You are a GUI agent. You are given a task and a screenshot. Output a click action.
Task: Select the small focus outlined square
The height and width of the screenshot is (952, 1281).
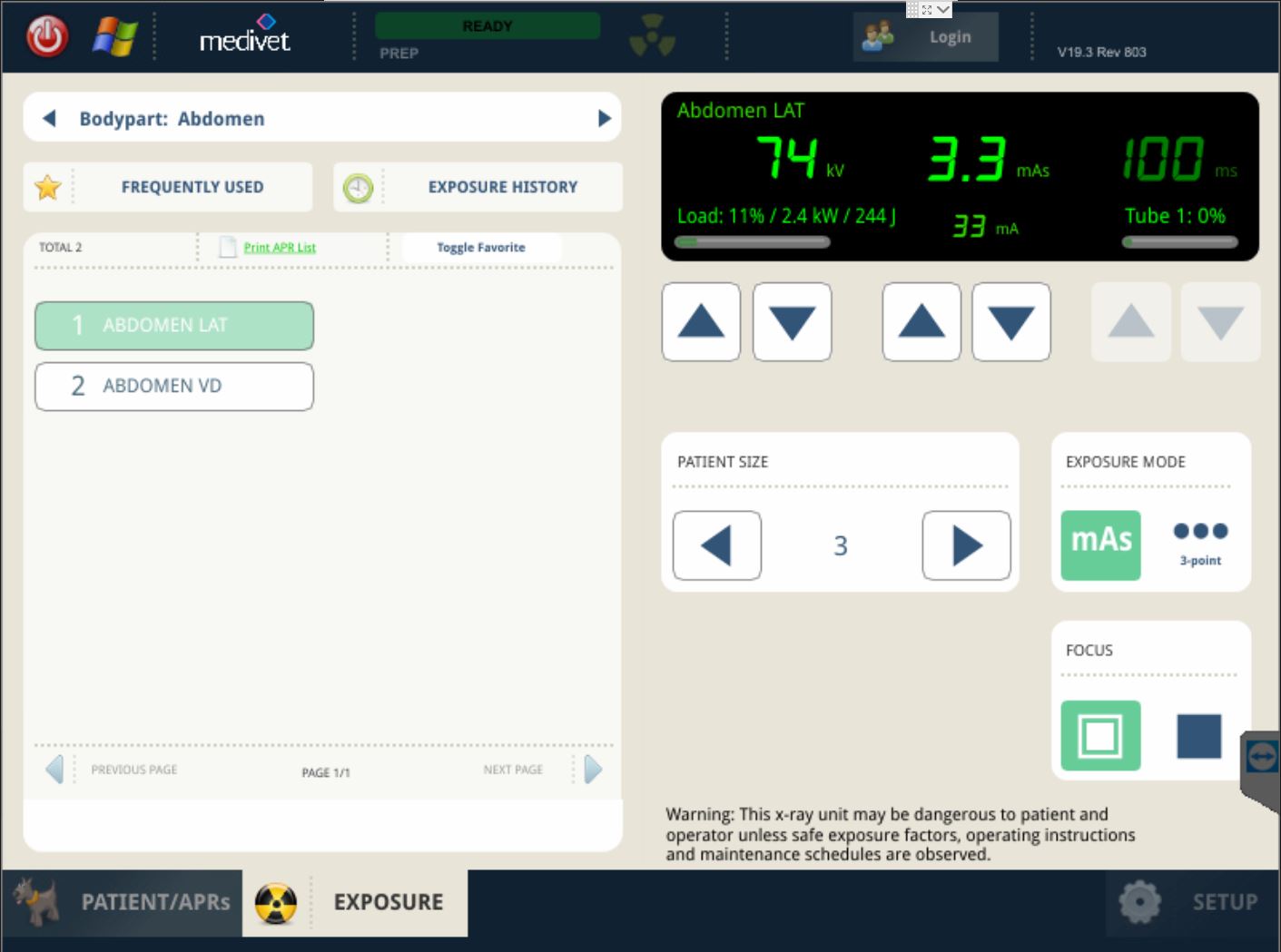pos(1100,735)
